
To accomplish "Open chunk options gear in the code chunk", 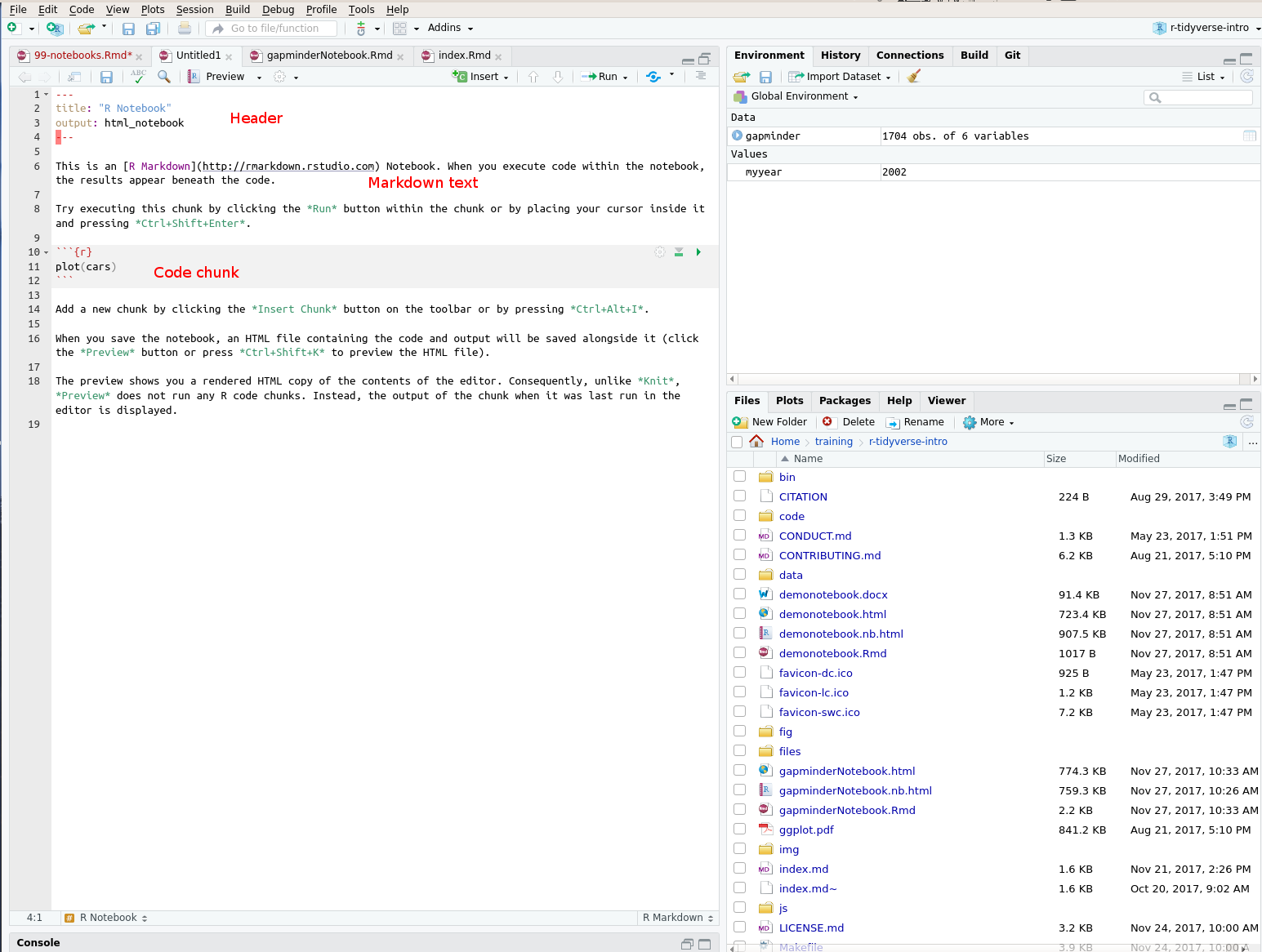I will pyautogui.click(x=660, y=251).
